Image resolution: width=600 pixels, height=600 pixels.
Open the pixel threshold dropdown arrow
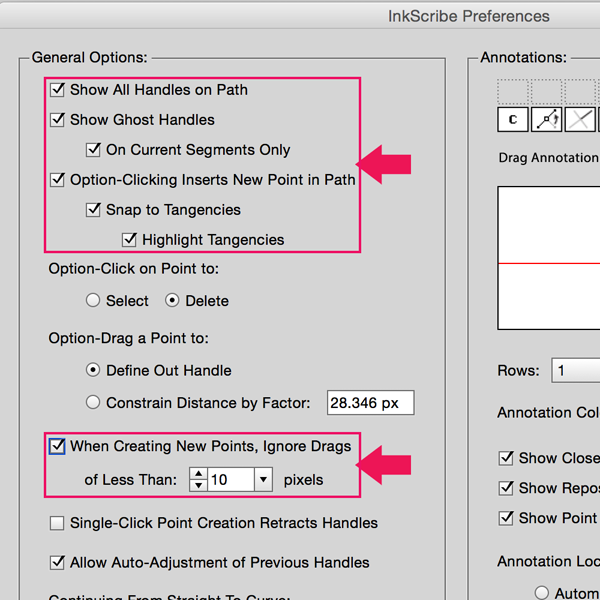pos(263,479)
